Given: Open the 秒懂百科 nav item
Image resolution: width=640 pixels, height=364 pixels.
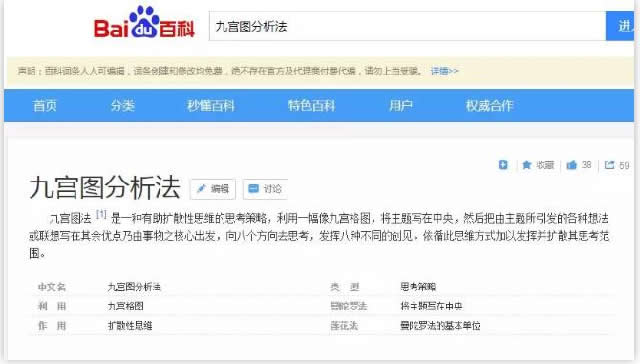Looking at the screenshot, I should [211, 106].
